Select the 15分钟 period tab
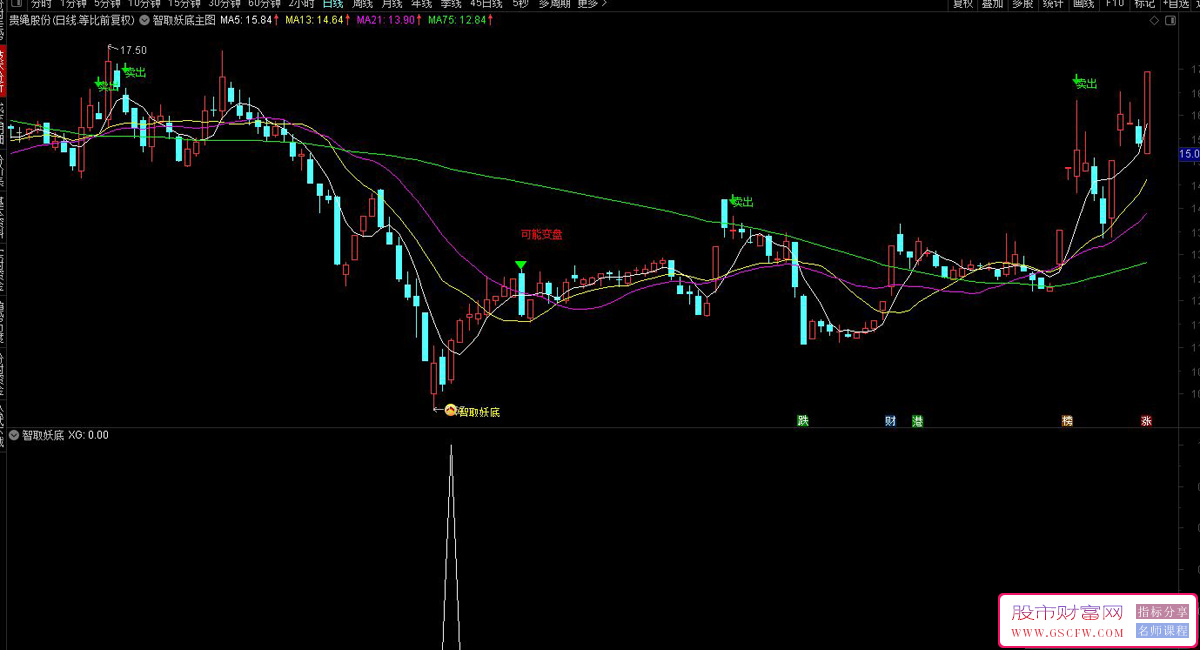The image size is (1200, 650). pyautogui.click(x=185, y=4)
